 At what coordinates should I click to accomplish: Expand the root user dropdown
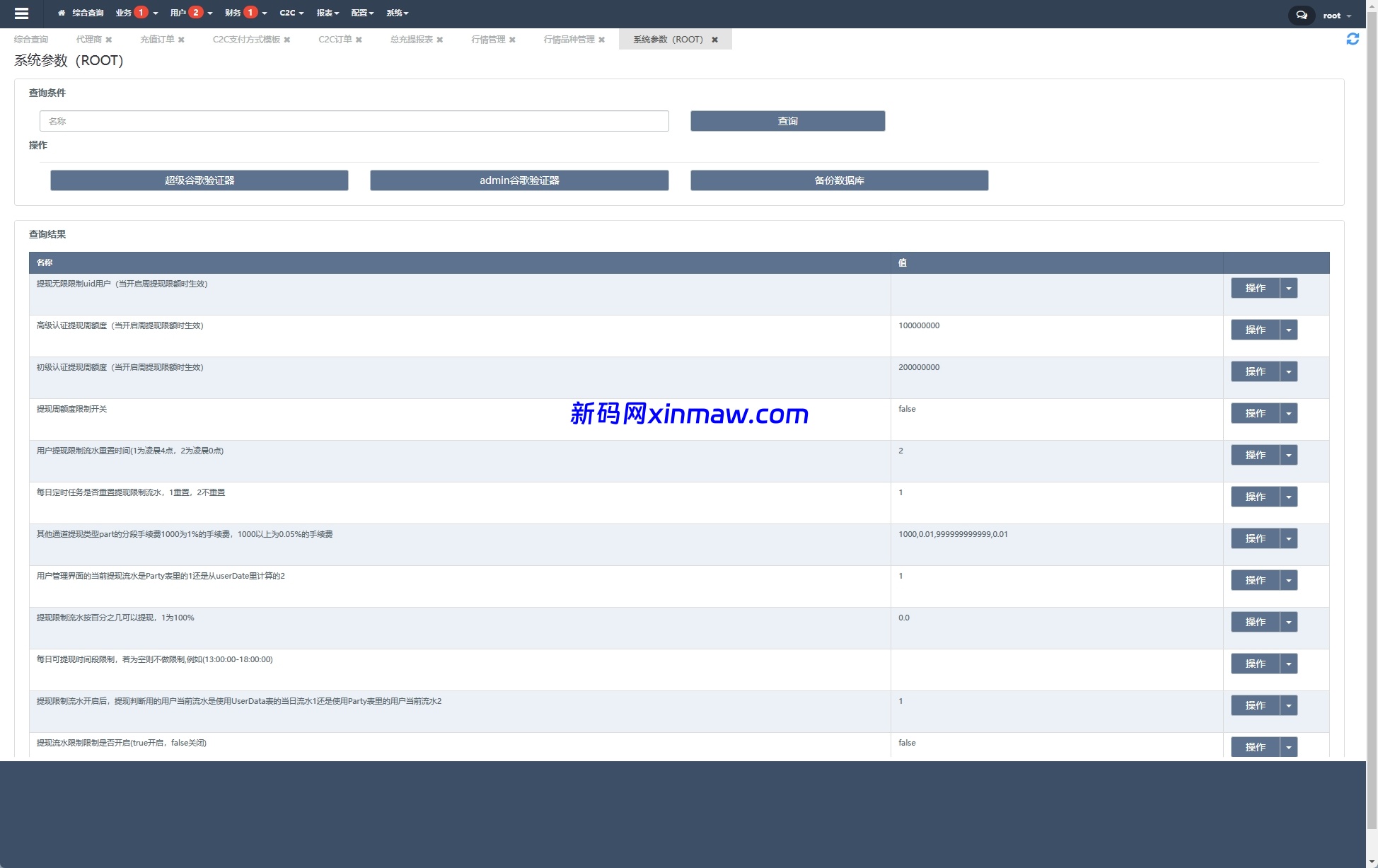[1337, 16]
